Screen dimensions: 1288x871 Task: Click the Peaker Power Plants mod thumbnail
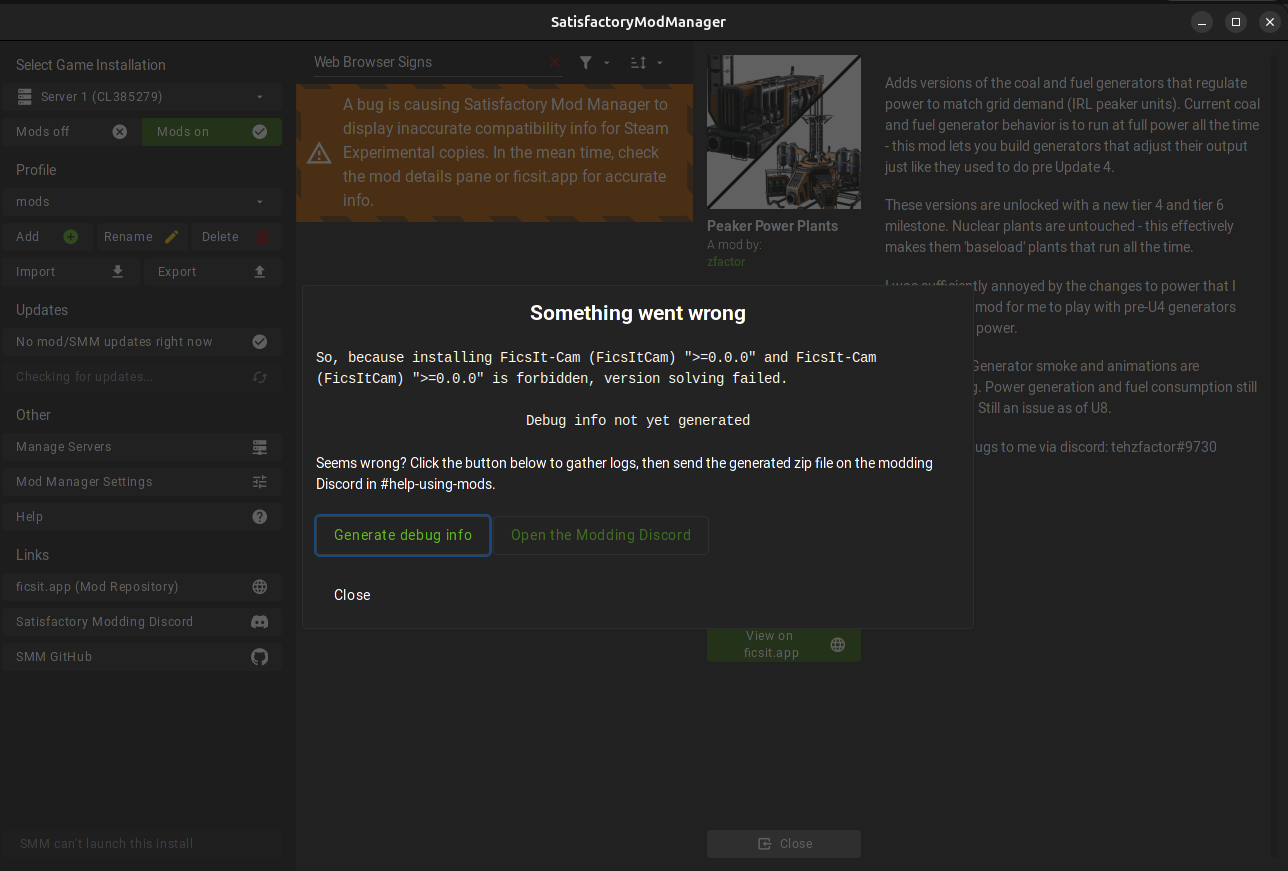pyautogui.click(x=784, y=132)
